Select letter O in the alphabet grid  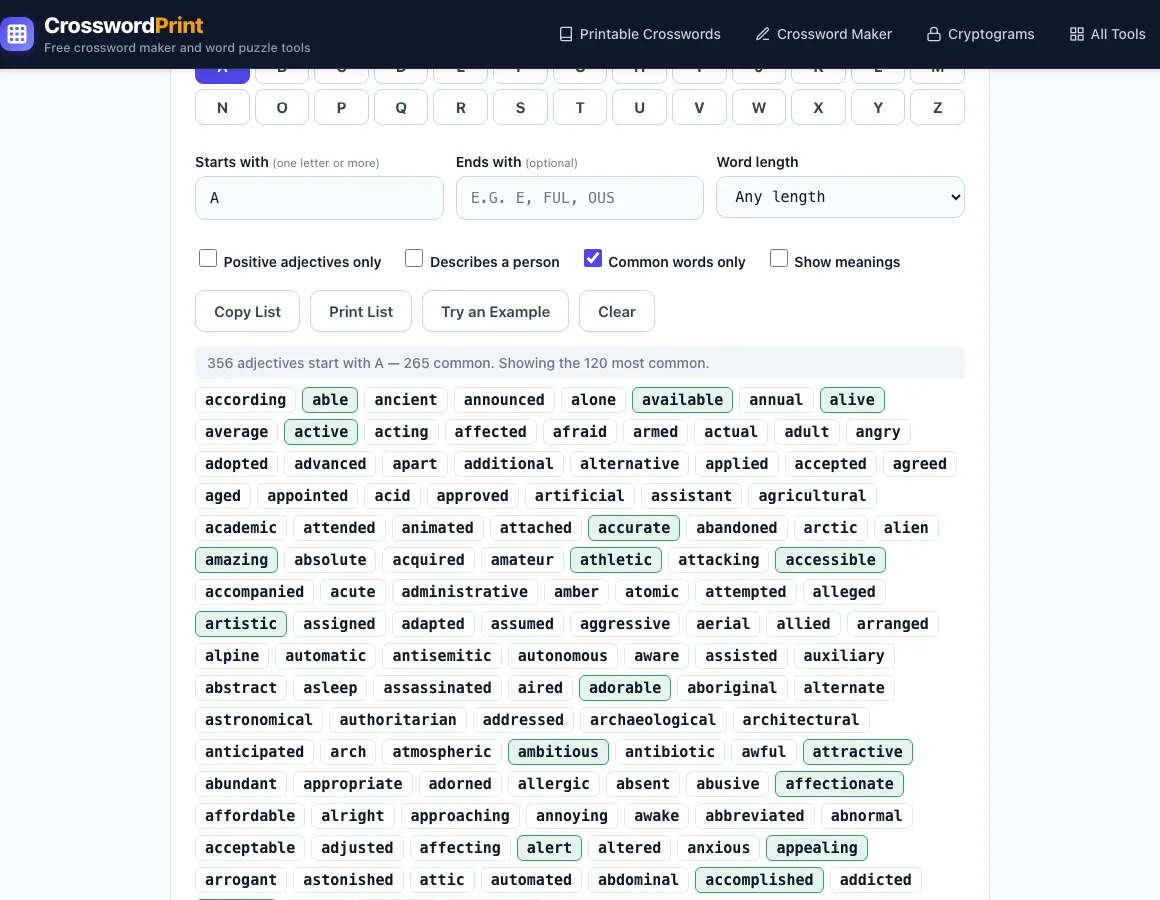click(282, 107)
